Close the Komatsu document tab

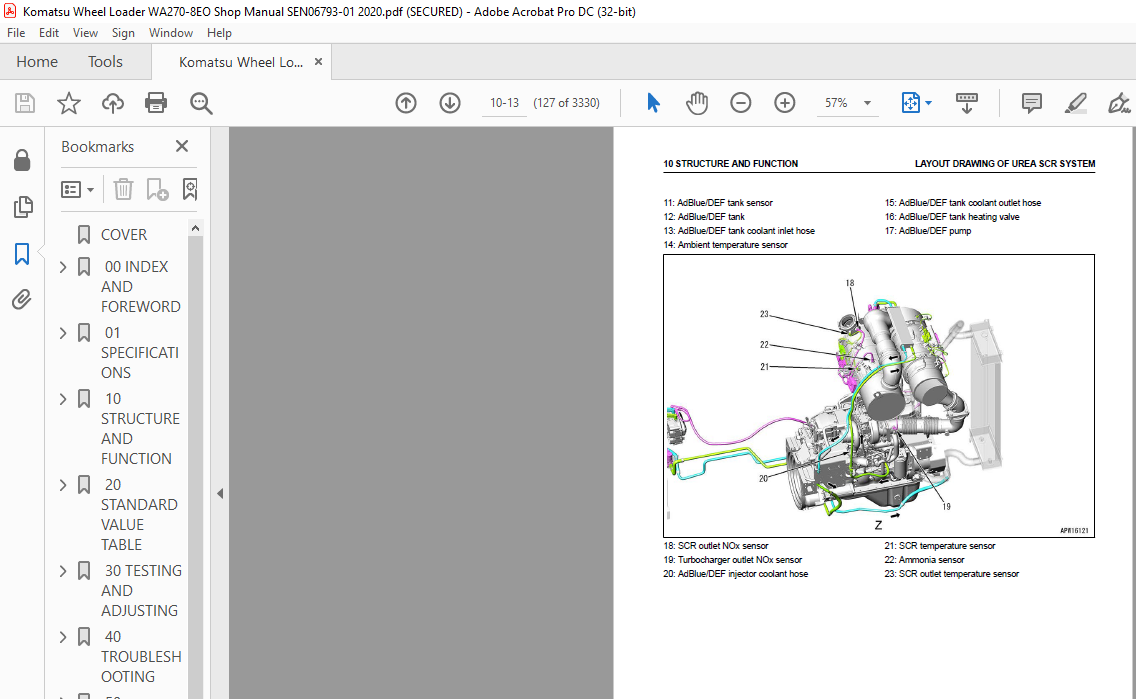318,62
